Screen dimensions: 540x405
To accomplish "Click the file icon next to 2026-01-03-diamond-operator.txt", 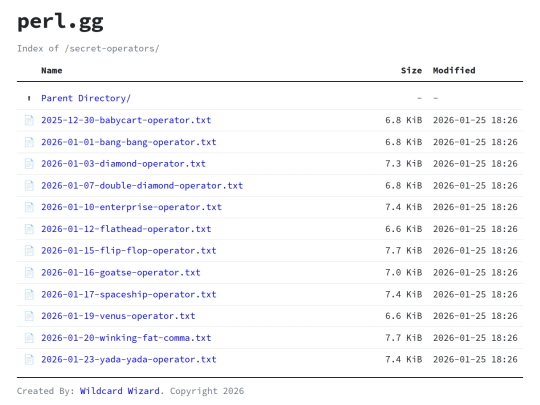I will click(29, 164).
